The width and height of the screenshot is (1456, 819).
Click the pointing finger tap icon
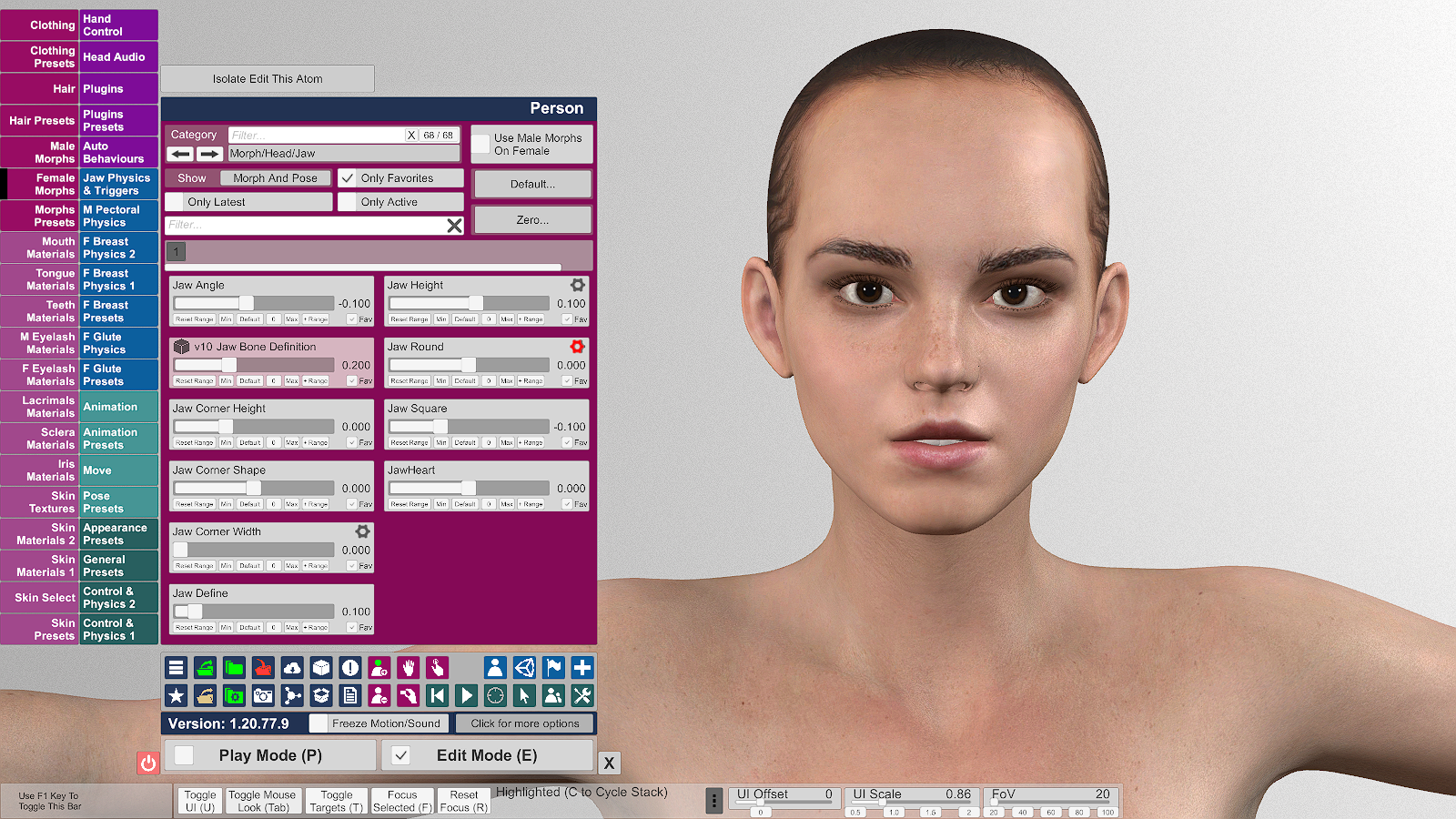(x=439, y=668)
